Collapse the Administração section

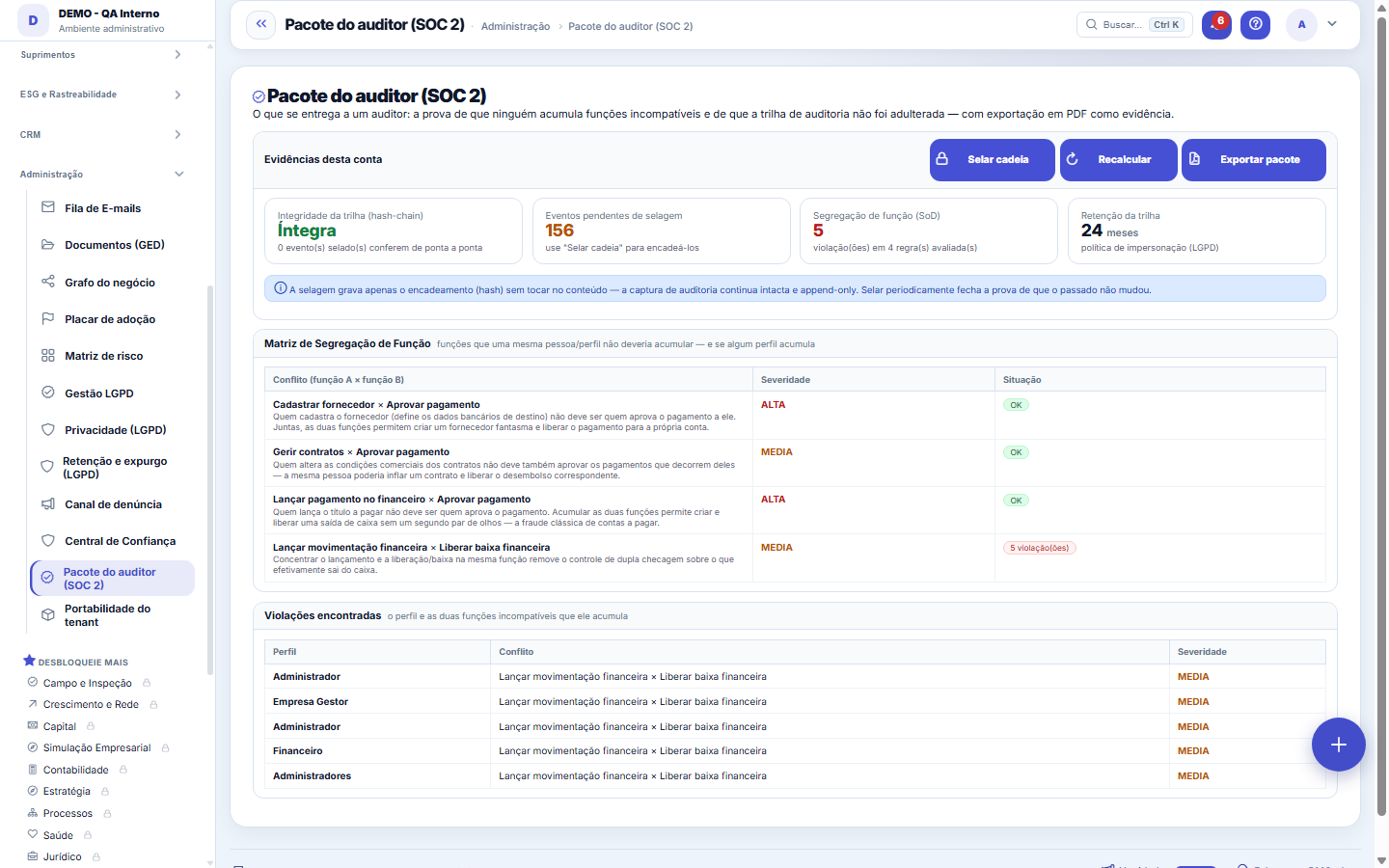[x=101, y=175]
